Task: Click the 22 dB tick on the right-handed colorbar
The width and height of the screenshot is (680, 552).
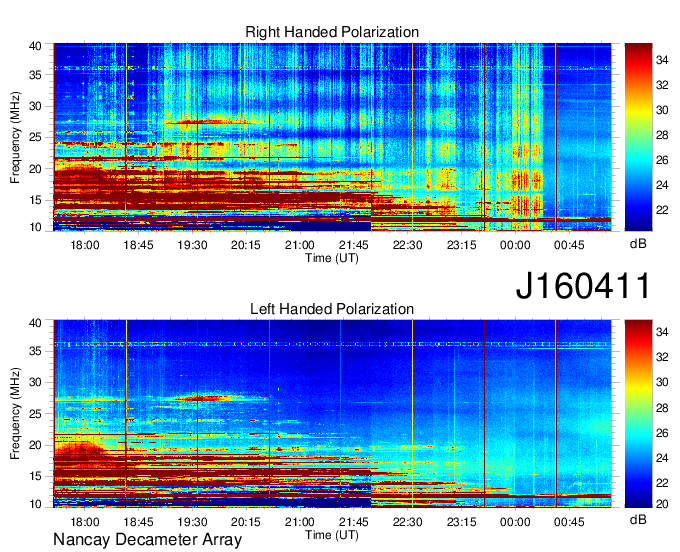Action: coord(662,210)
